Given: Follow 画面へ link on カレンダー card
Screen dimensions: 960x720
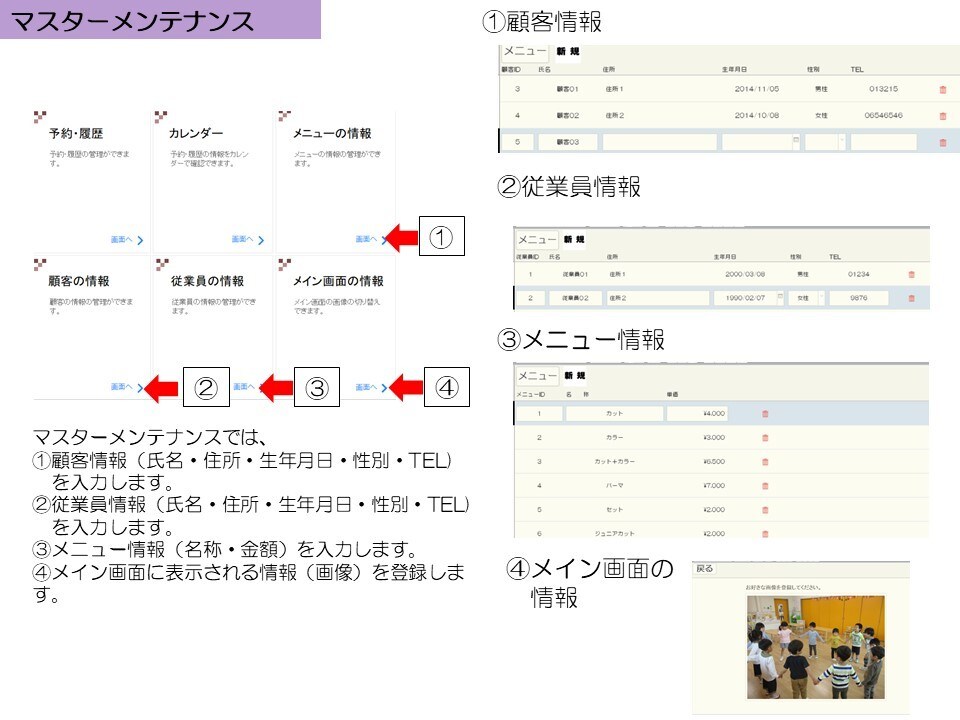Looking at the screenshot, I should (x=248, y=239).
